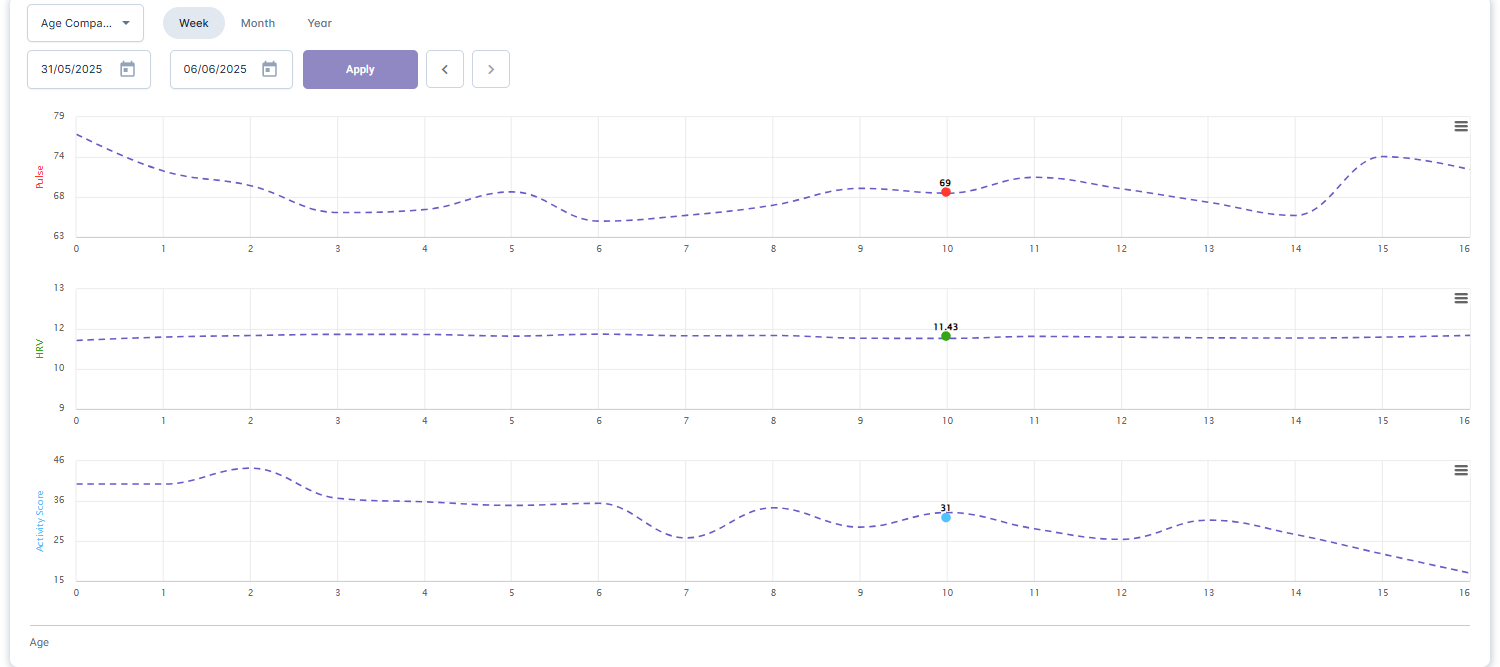Go to next period with right chevron
Viewport: 1500px width, 667px height.
(x=491, y=69)
